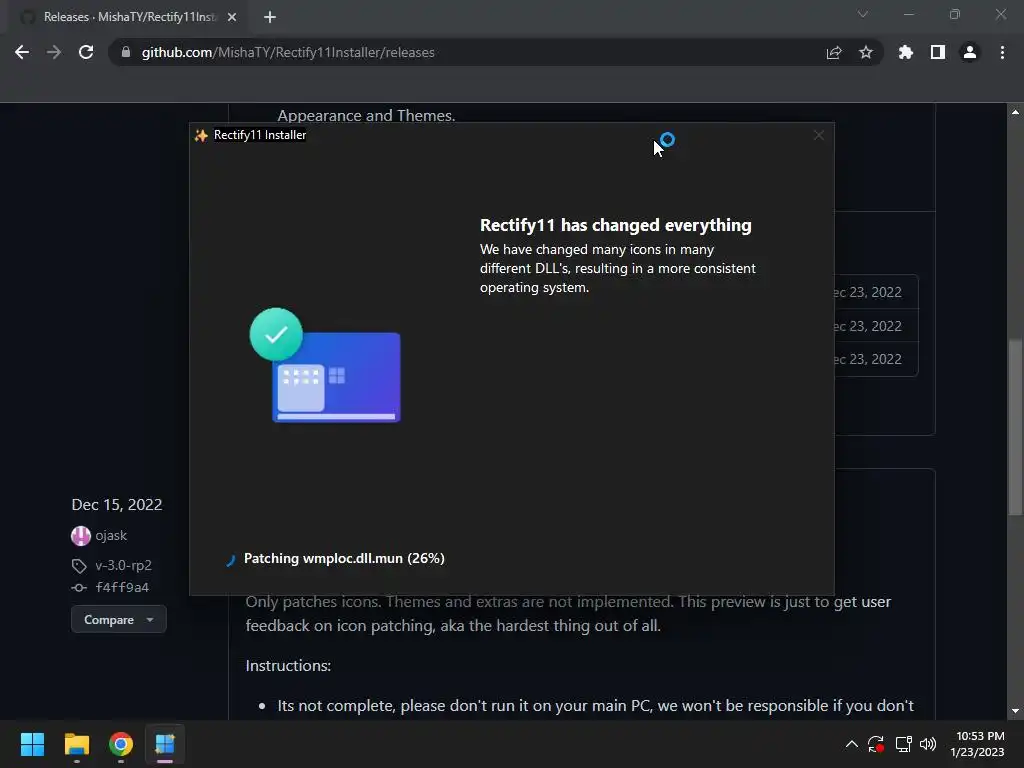1024x768 pixels.
Task: Open the Chrome three-dot menu
Action: pos(1002,52)
